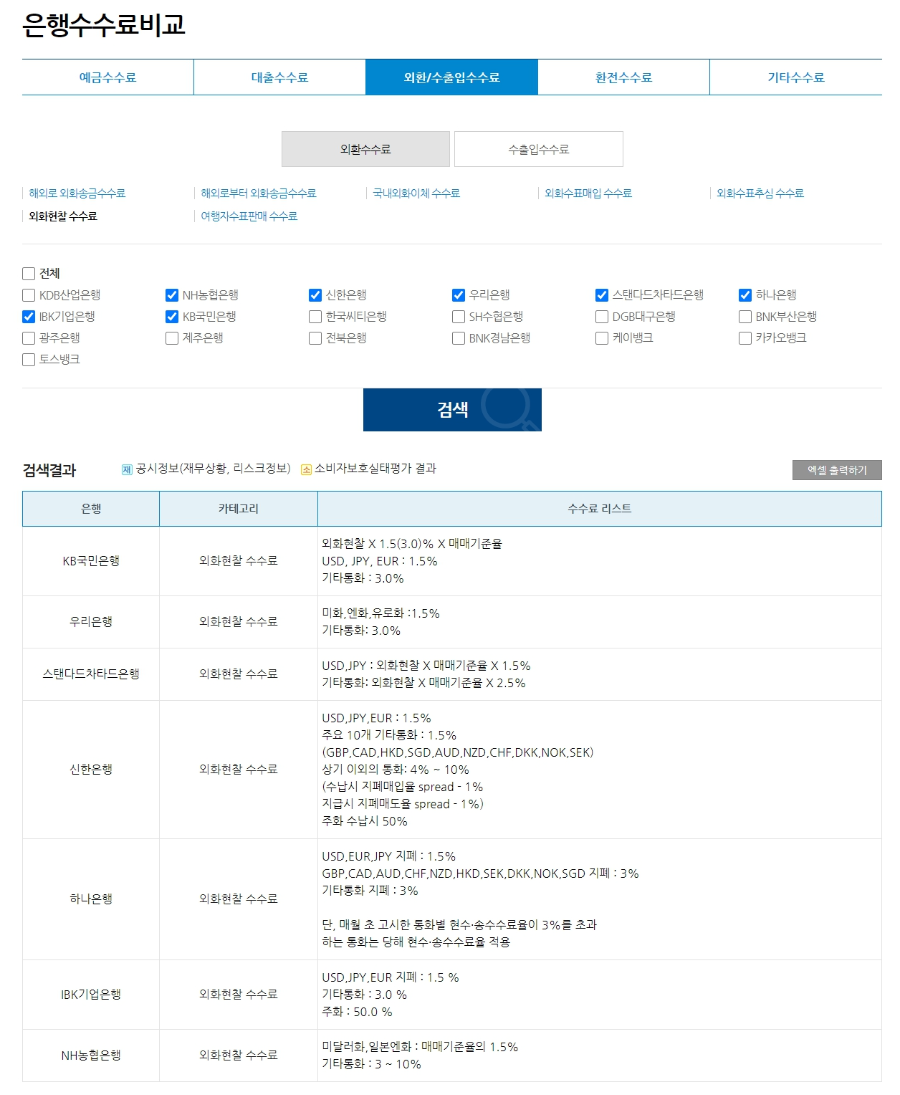The height and width of the screenshot is (1095, 900).
Task: Open 국내외화이체 수수료 link
Action: pyautogui.click(x=416, y=193)
